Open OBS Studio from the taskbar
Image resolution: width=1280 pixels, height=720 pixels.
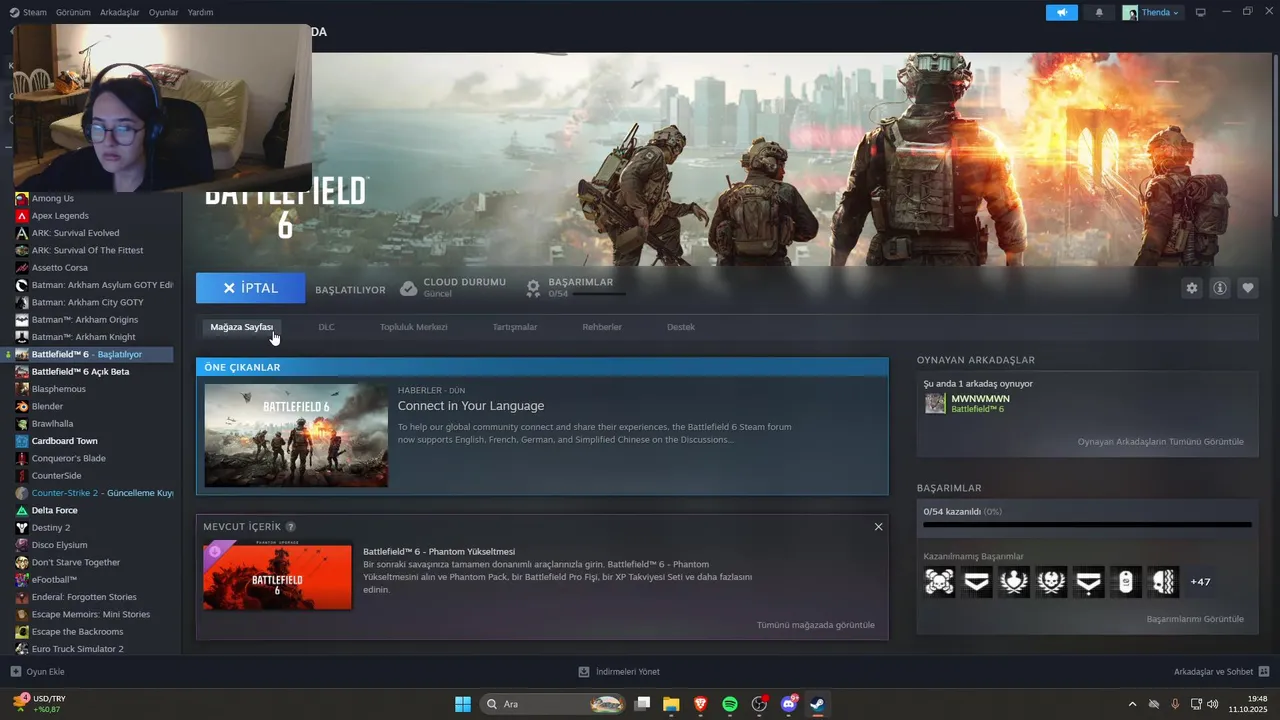coord(760,704)
